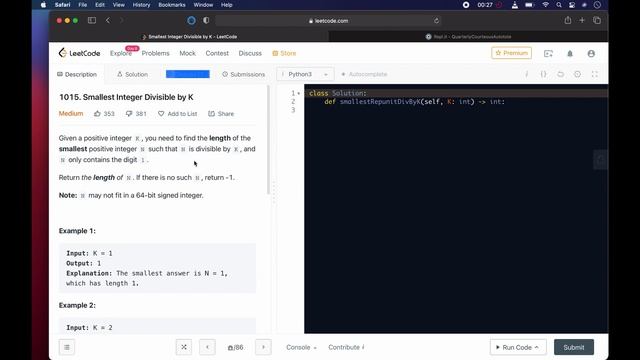The width and height of the screenshot is (640, 360).
Task: Go to the previous problem arrow
Action: coord(207,347)
